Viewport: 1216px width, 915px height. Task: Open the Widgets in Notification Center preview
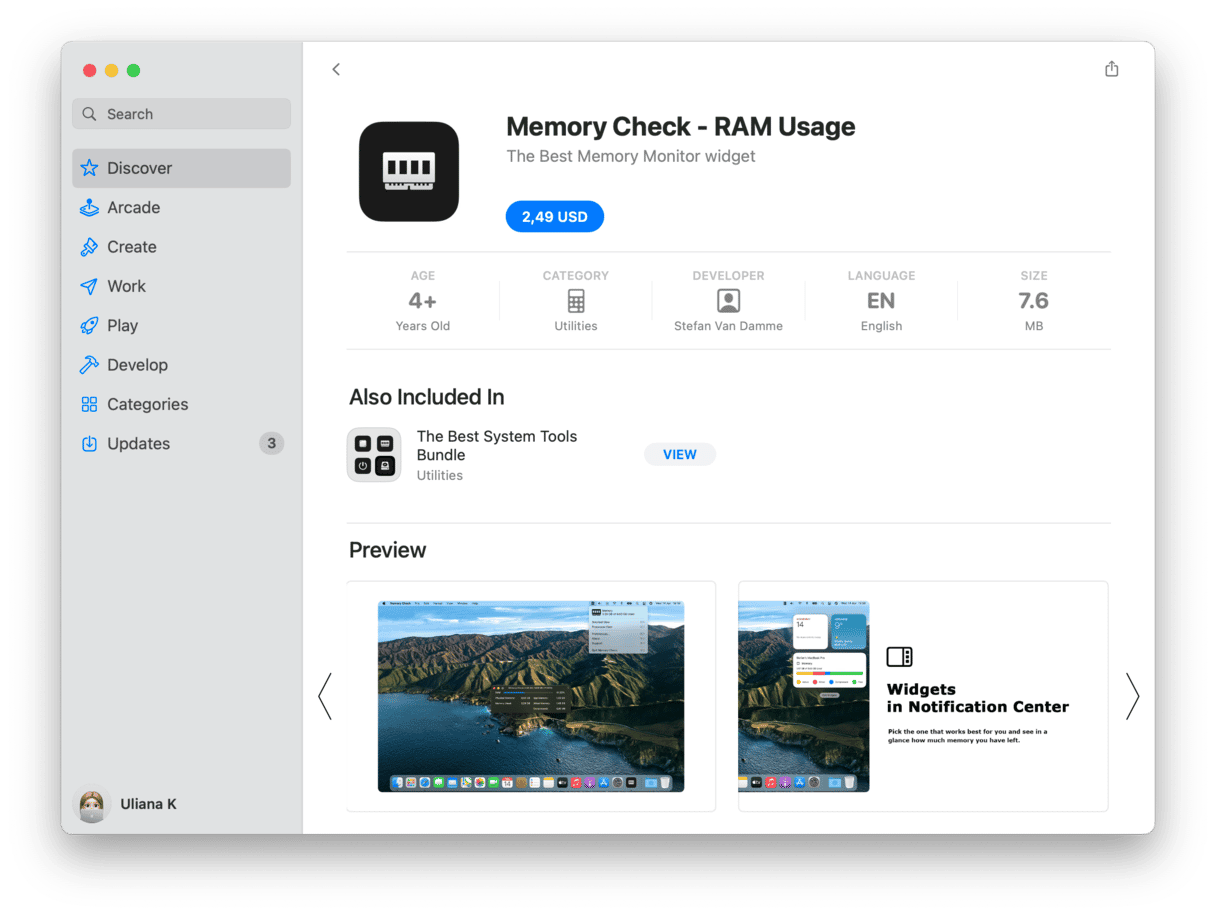tap(923, 696)
